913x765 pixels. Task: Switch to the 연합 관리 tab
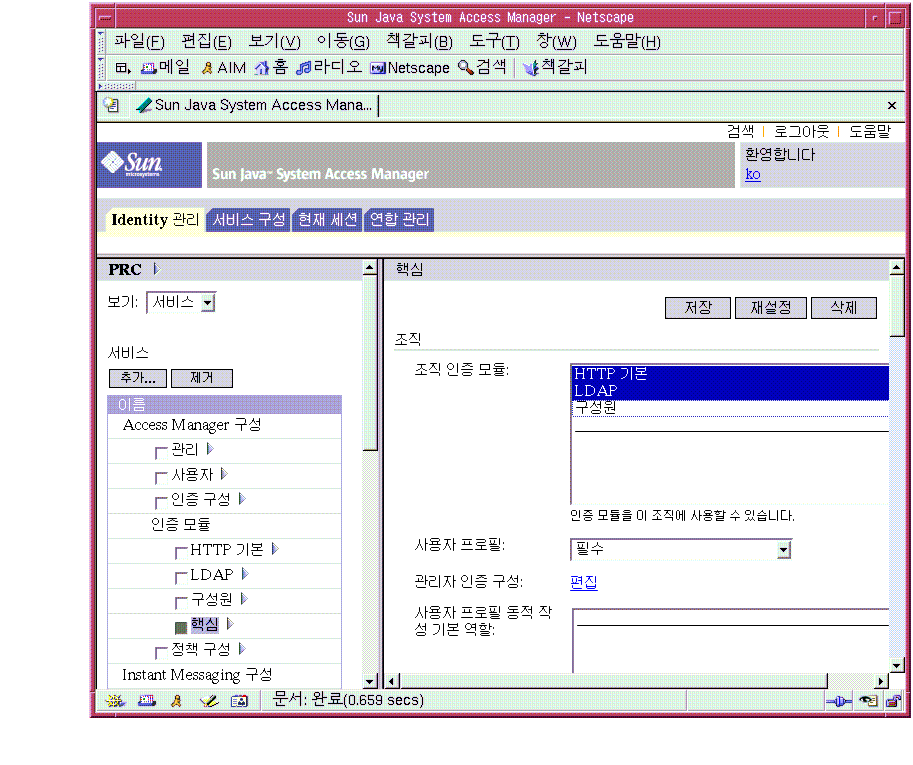399,219
